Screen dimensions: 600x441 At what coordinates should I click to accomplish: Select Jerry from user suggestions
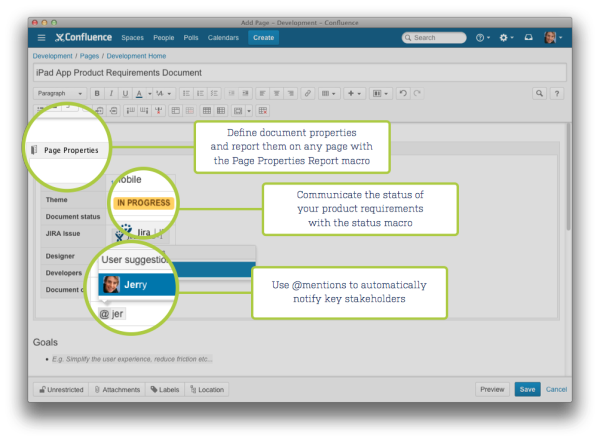click(x=137, y=284)
